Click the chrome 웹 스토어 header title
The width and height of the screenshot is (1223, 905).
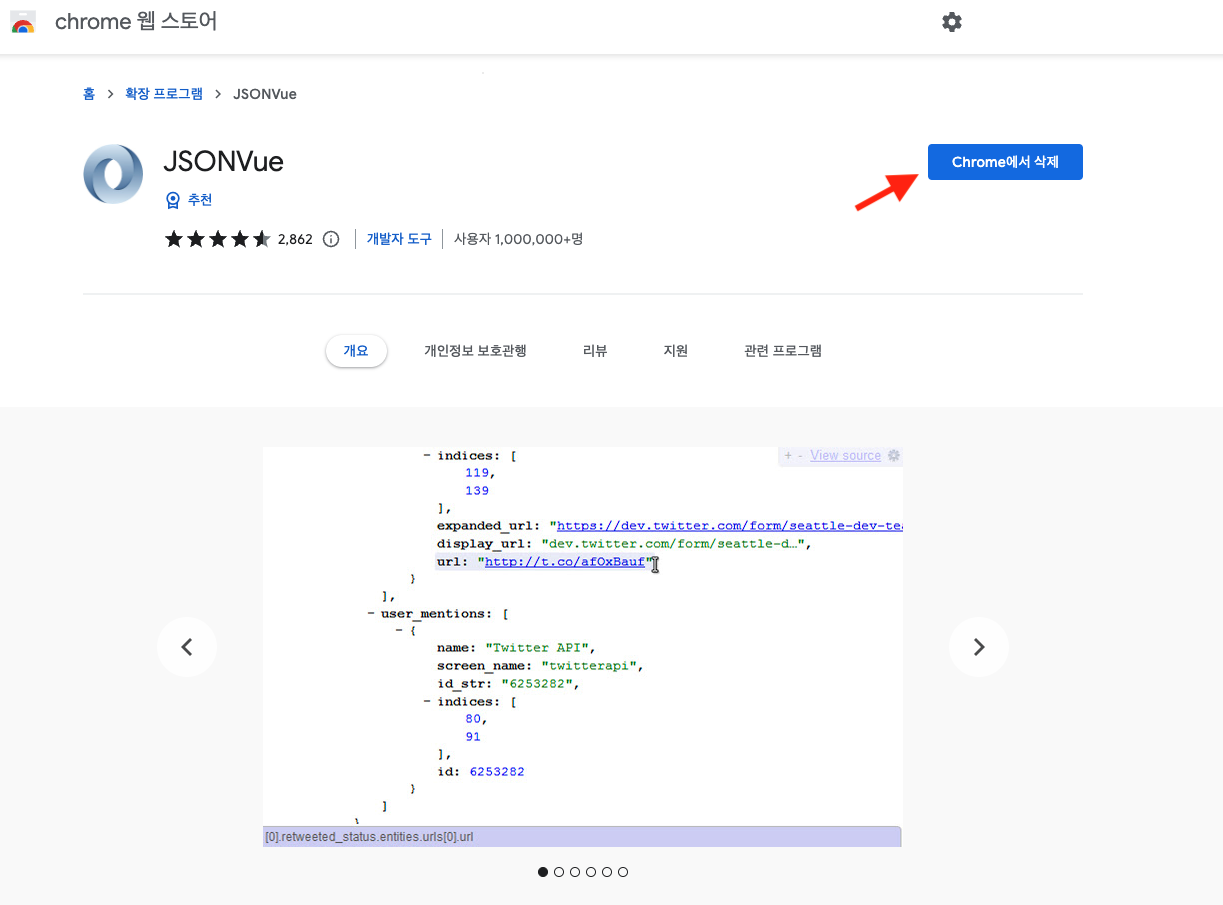click(x=136, y=21)
